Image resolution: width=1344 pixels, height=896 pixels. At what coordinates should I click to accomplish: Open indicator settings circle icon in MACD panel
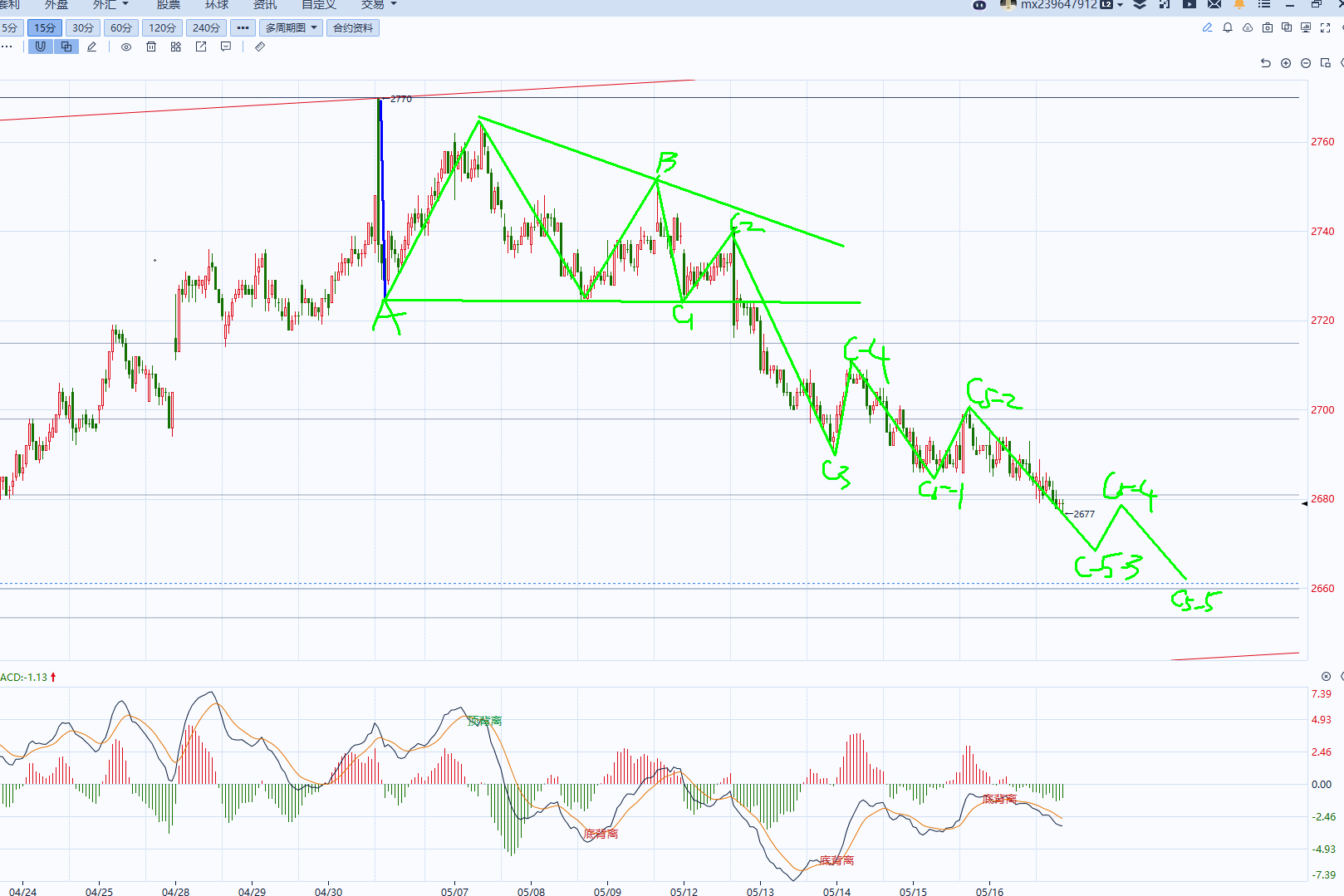(1327, 677)
